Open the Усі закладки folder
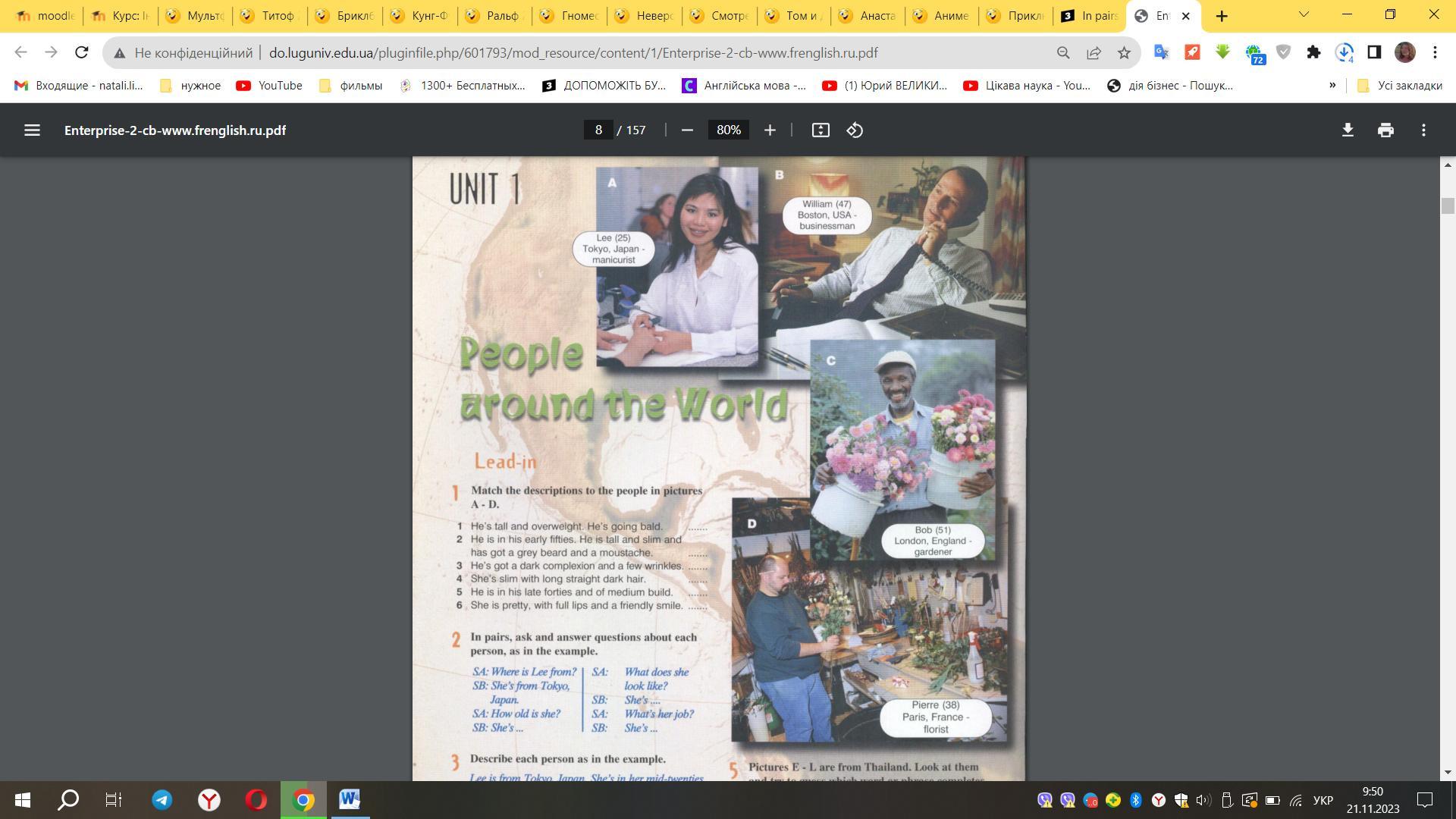1456x819 pixels. click(1400, 86)
